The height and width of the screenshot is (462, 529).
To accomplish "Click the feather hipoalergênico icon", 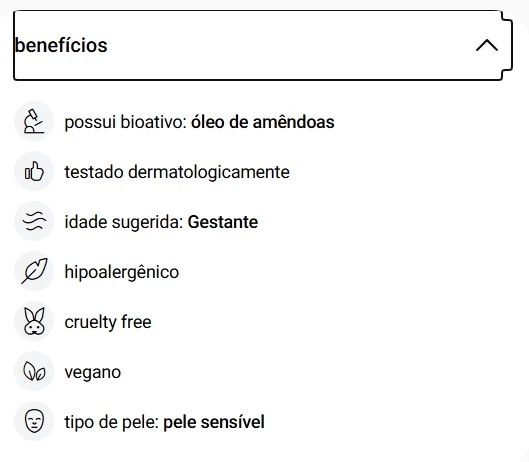I will pyautogui.click(x=34, y=271).
